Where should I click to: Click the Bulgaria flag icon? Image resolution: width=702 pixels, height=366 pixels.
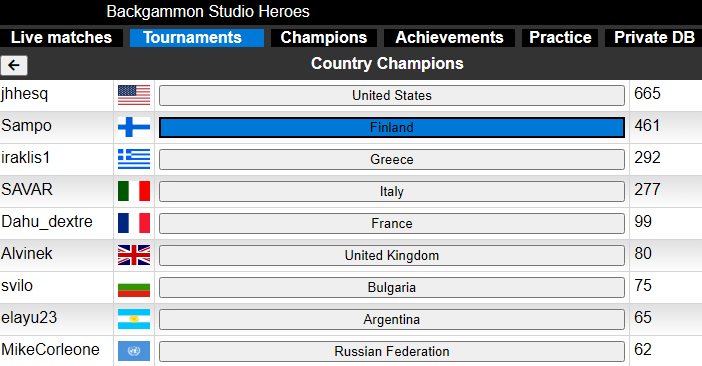click(x=134, y=287)
